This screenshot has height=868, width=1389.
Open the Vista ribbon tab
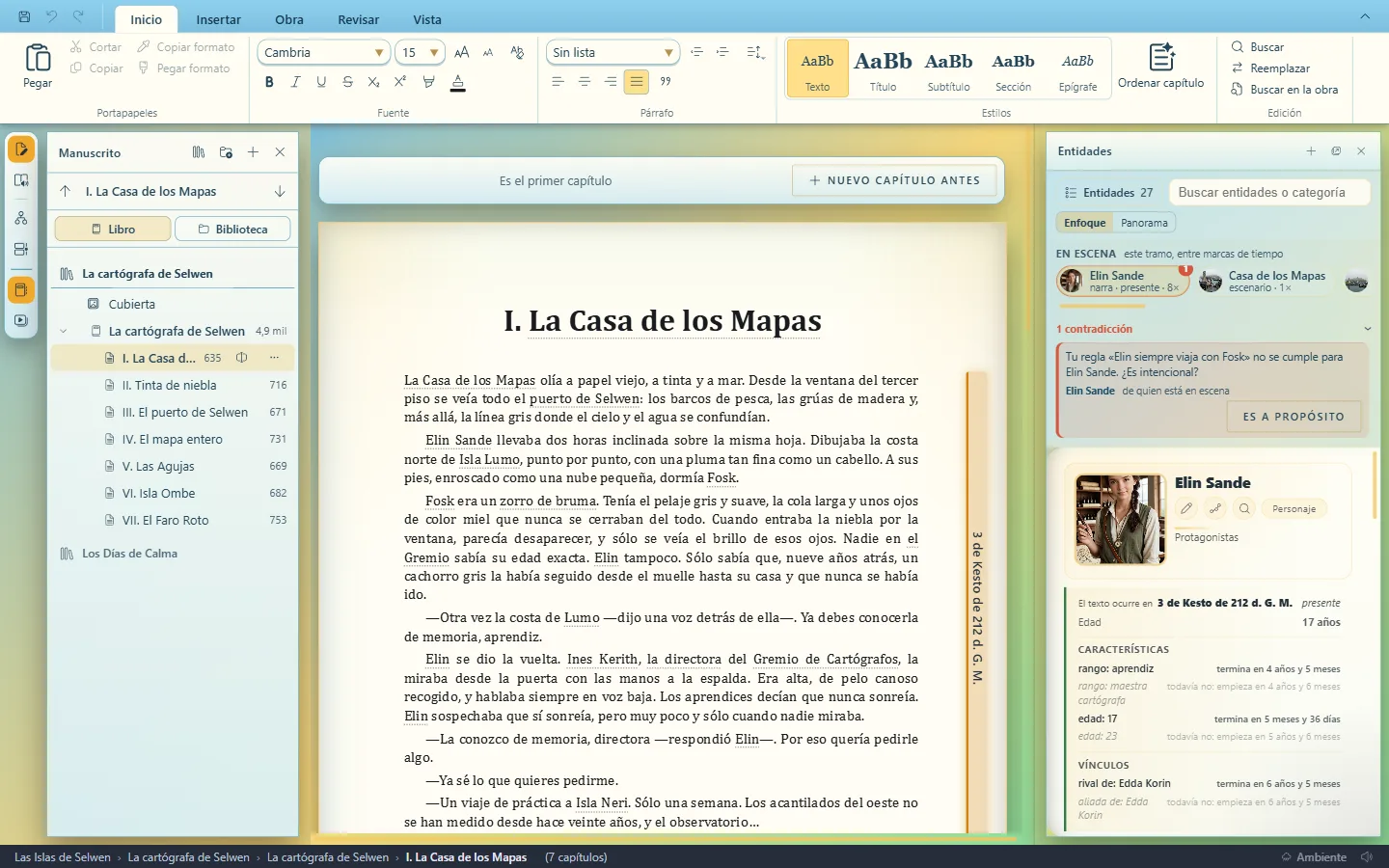427,19
